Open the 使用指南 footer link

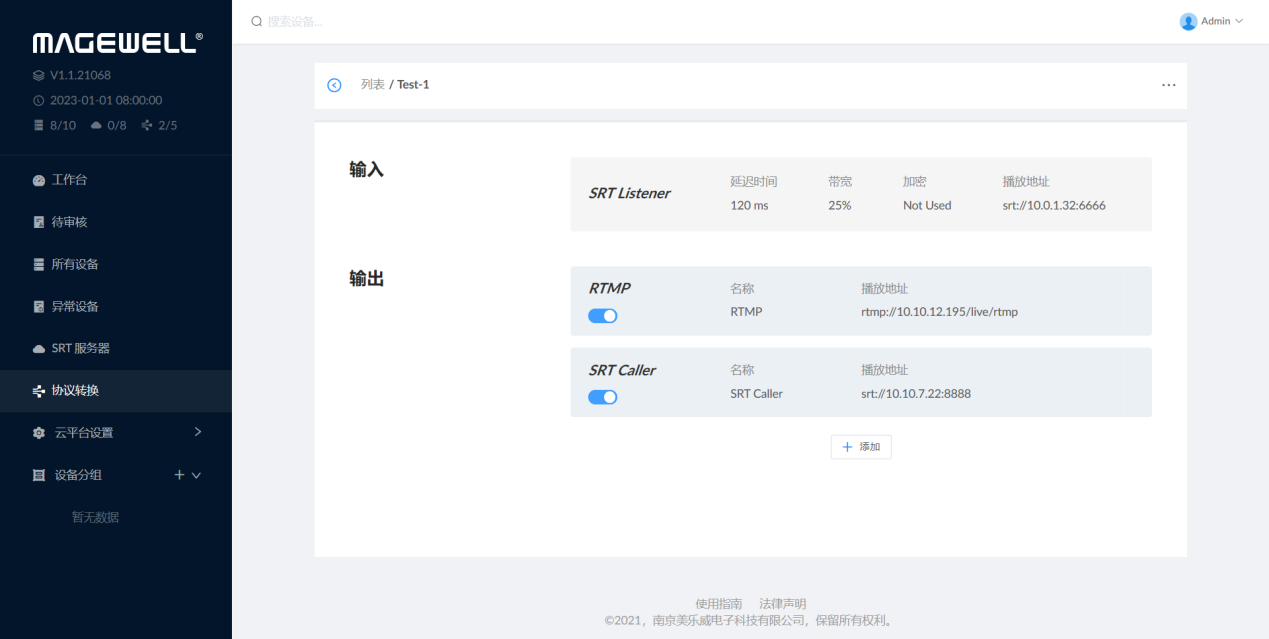pyautogui.click(x=718, y=604)
